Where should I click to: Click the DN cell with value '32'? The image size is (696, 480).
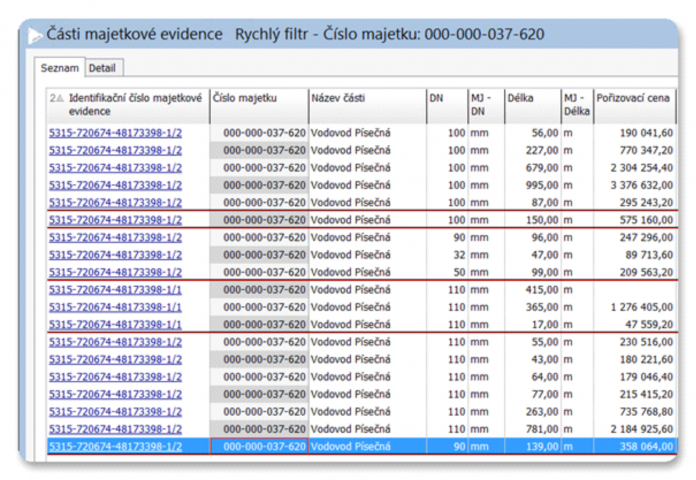[x=447, y=255]
